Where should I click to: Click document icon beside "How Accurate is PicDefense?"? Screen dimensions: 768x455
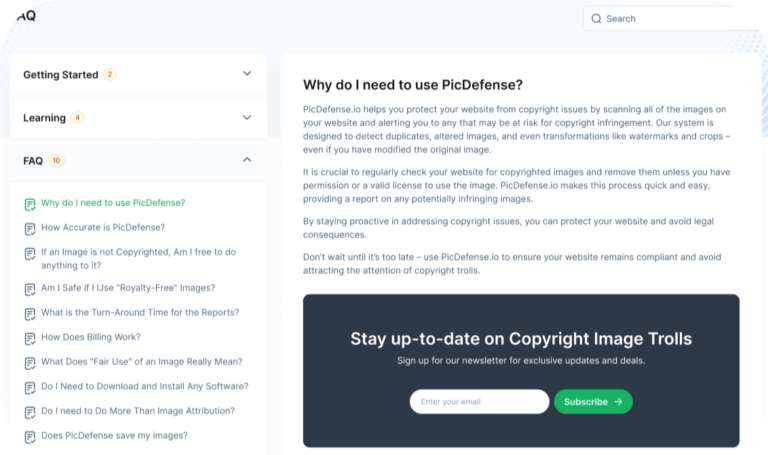click(30, 228)
